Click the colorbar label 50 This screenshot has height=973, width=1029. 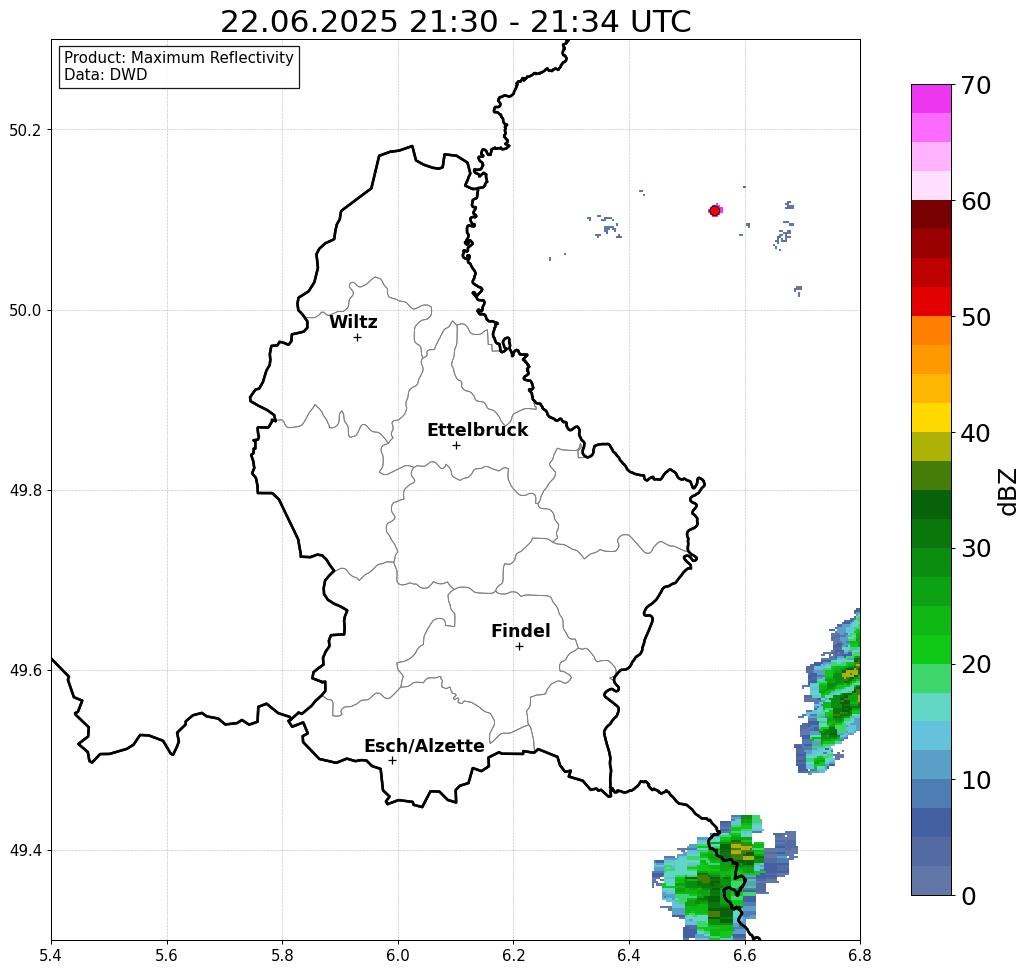pyautogui.click(x=976, y=317)
